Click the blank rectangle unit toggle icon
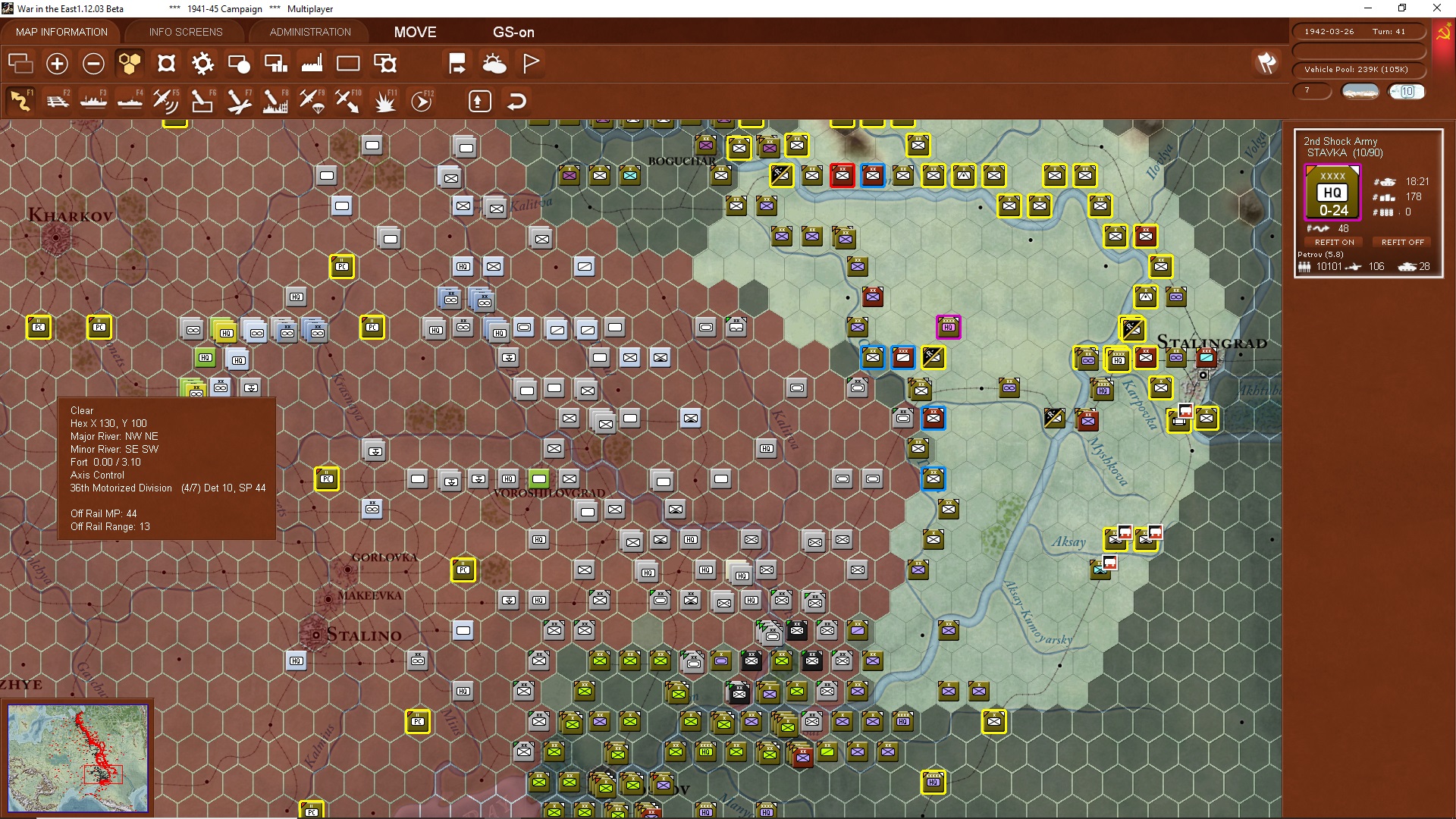The height and width of the screenshot is (819, 1456). coord(348,64)
